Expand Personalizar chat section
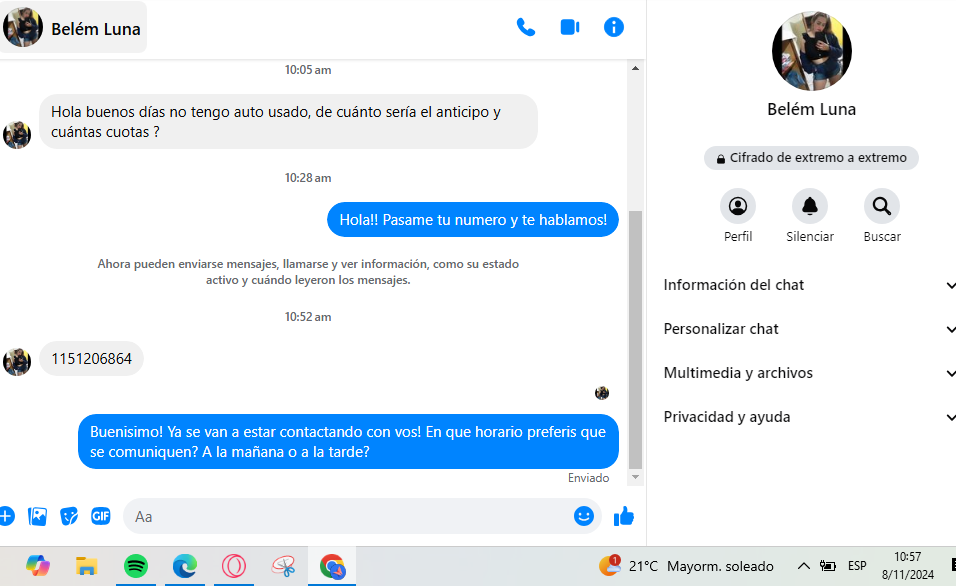Image resolution: width=956 pixels, height=586 pixels. tap(808, 329)
